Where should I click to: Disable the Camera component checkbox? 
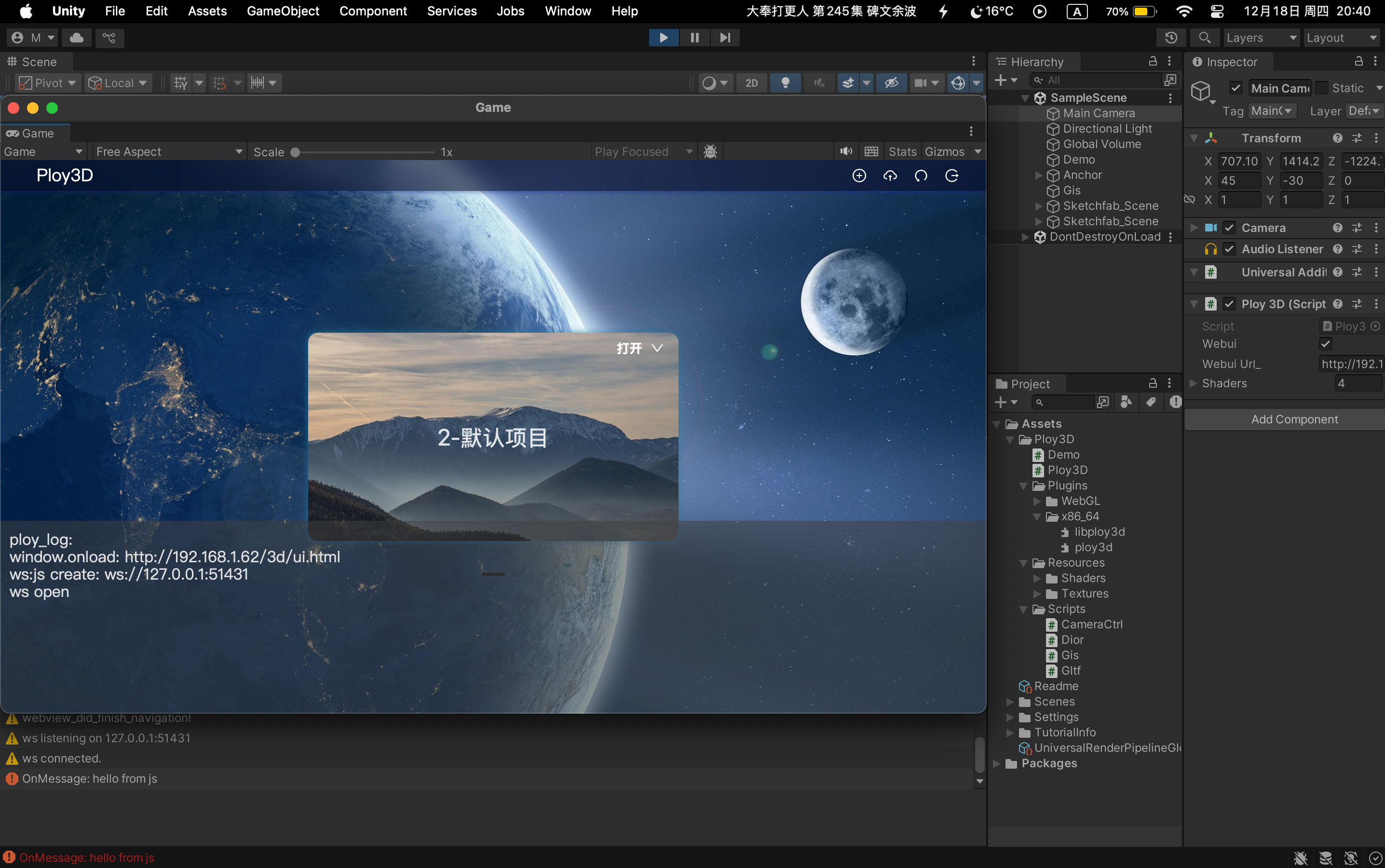[1229, 228]
